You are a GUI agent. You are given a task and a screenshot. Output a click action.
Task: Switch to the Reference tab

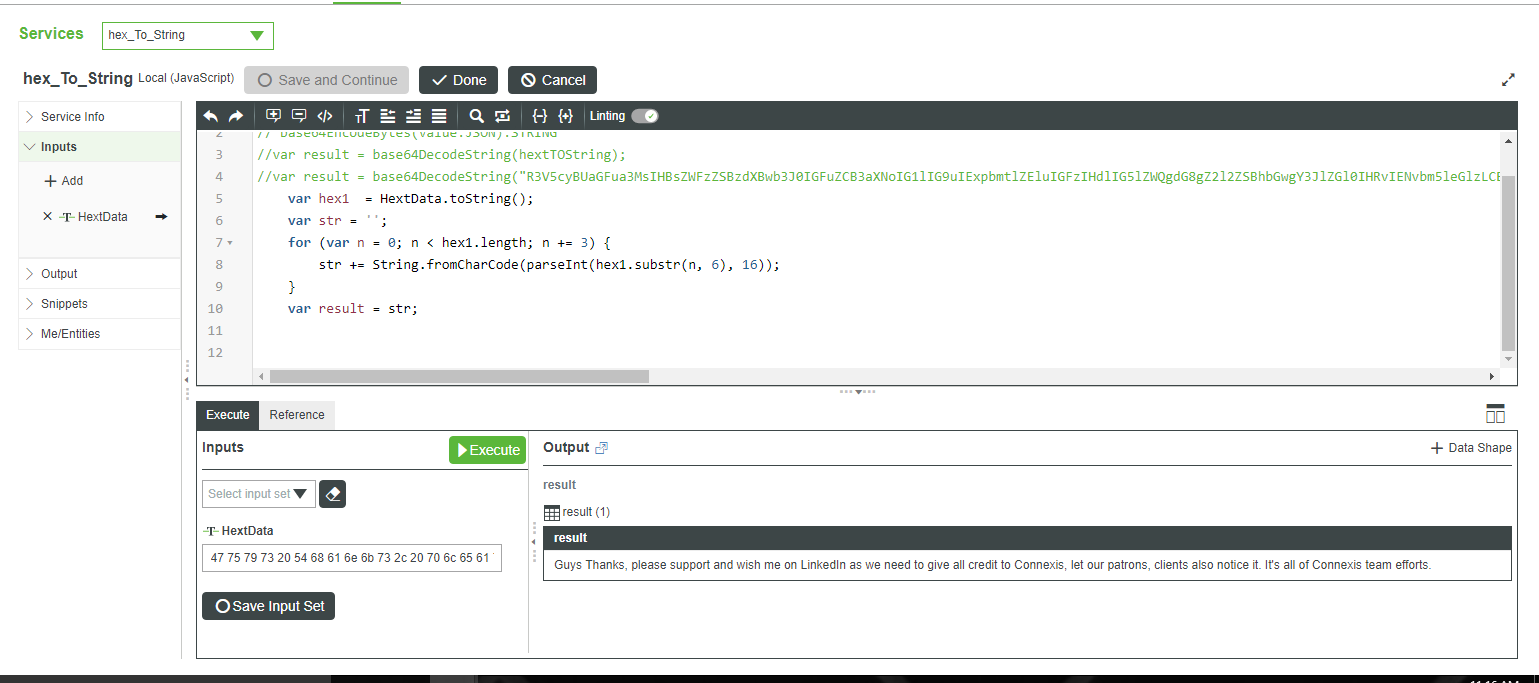click(297, 415)
